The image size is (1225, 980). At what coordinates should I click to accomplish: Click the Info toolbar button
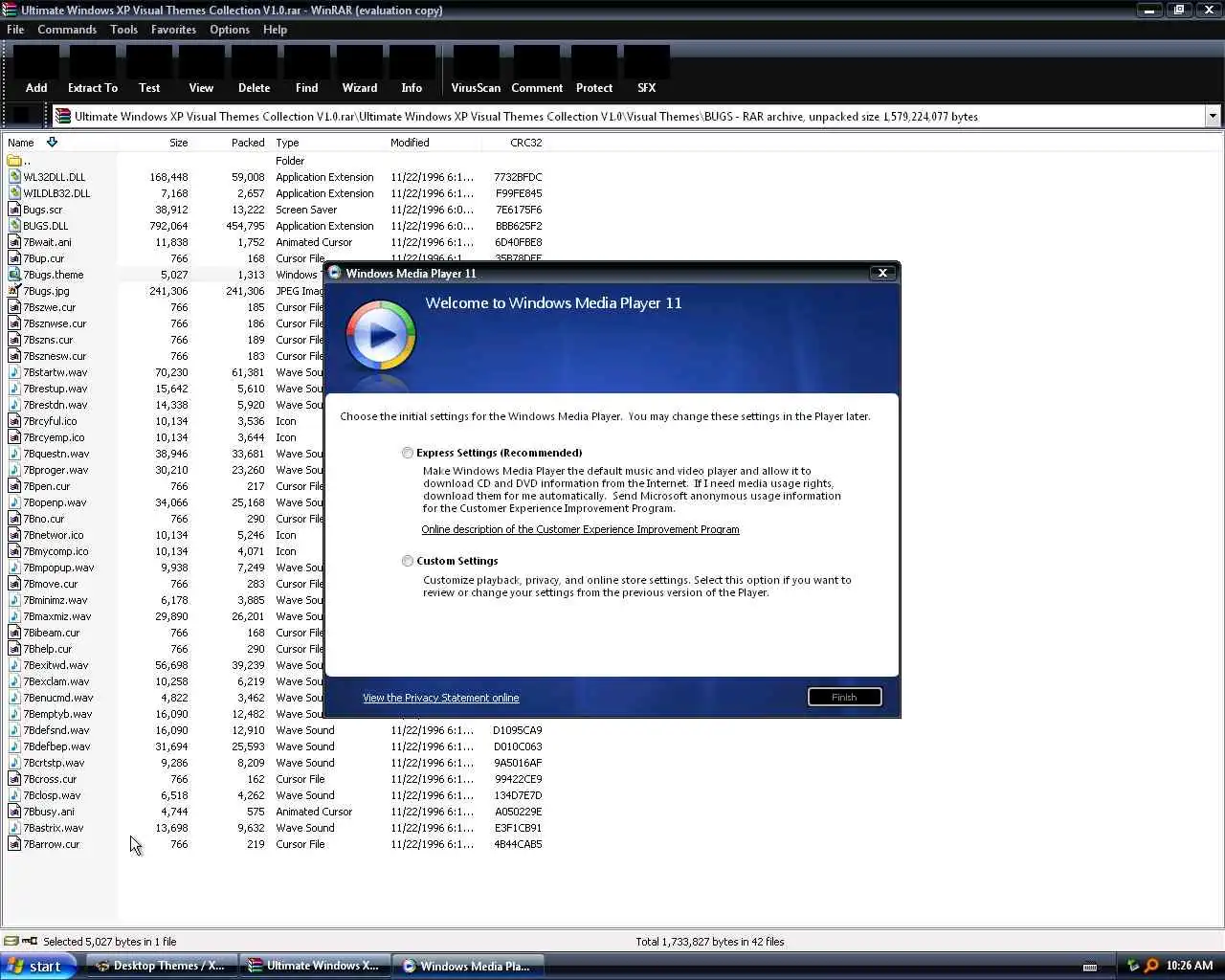pyautogui.click(x=412, y=70)
